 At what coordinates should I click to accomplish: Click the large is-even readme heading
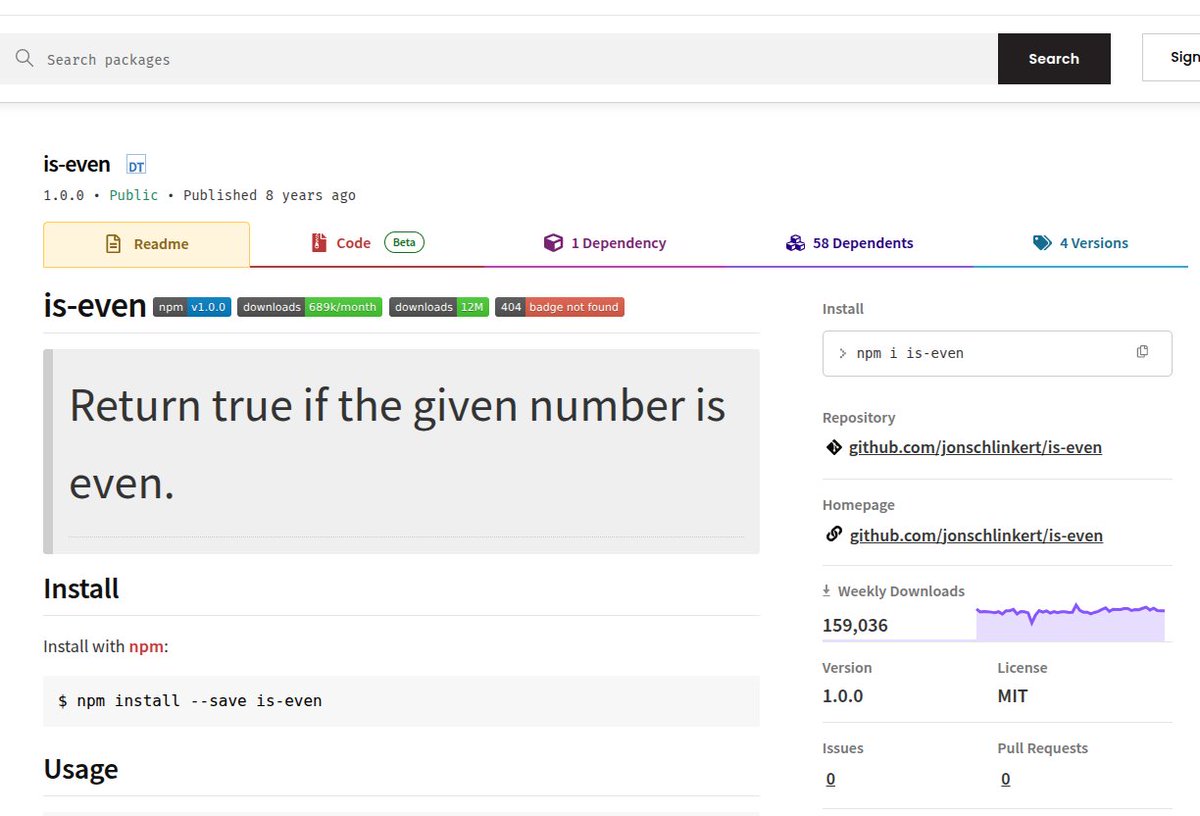pos(95,305)
